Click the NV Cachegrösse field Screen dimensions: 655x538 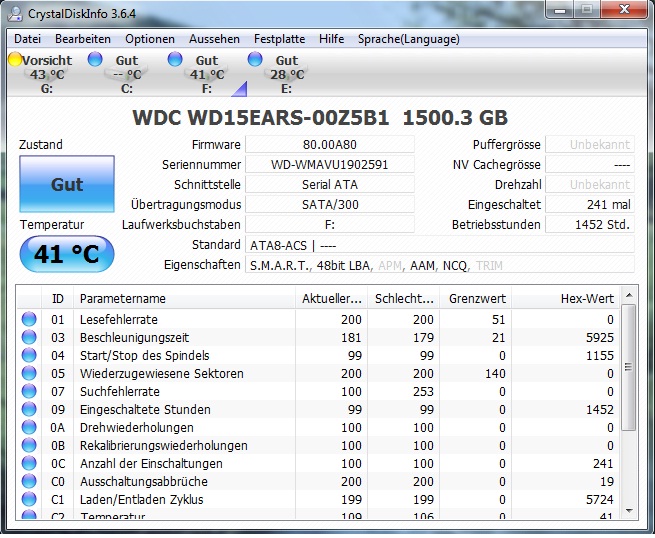(590, 164)
